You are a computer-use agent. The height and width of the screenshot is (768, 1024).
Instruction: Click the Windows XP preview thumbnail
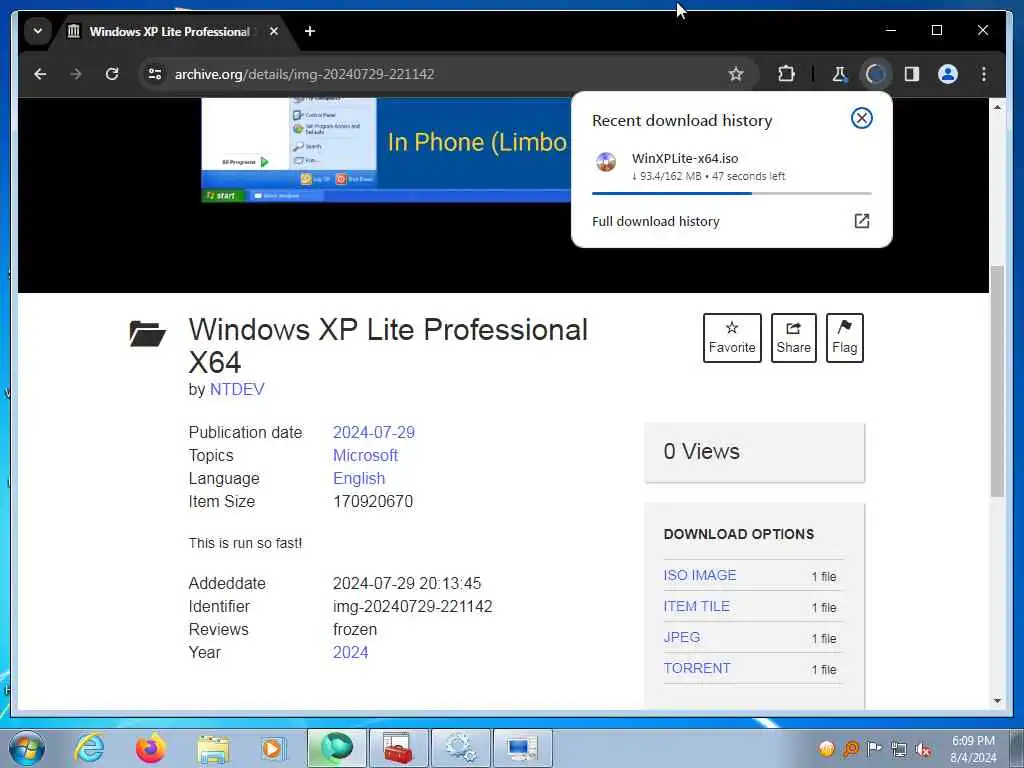pyautogui.click(x=386, y=150)
